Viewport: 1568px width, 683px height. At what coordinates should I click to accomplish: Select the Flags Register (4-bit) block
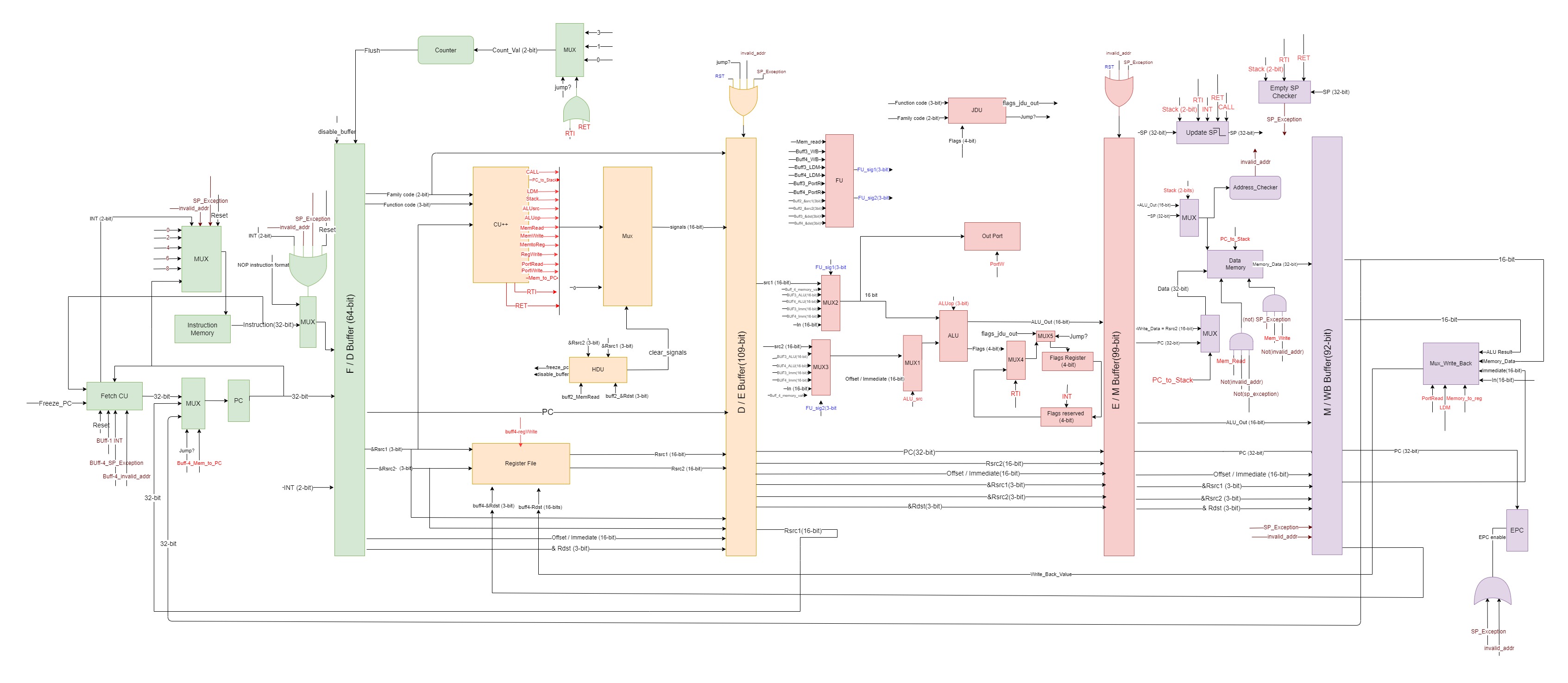1067,362
